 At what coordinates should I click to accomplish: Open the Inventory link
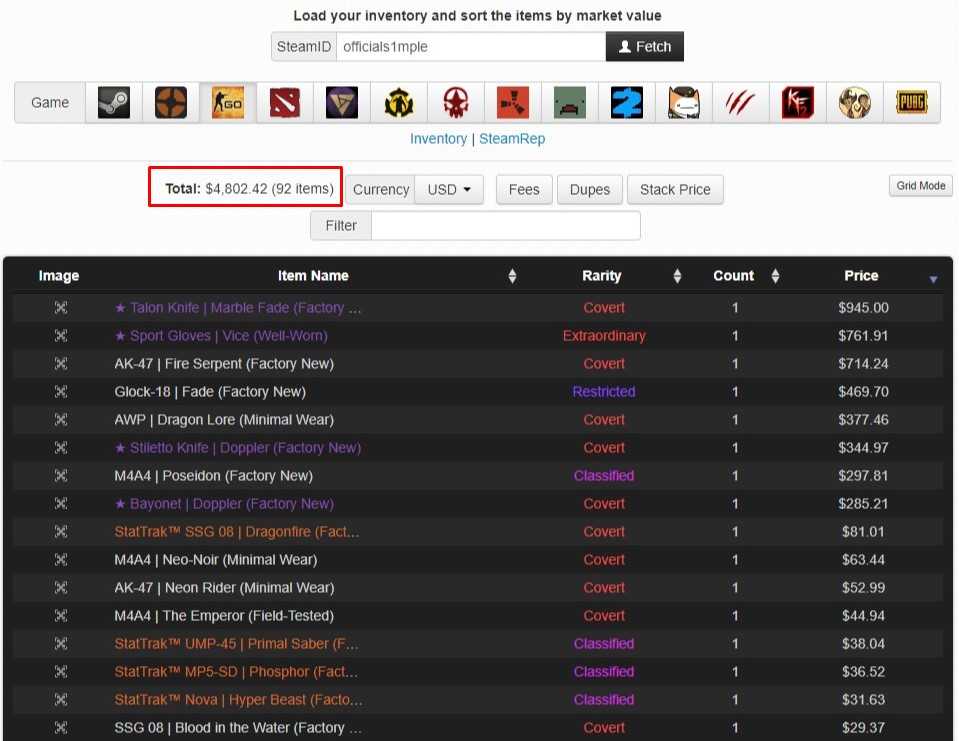pos(438,139)
